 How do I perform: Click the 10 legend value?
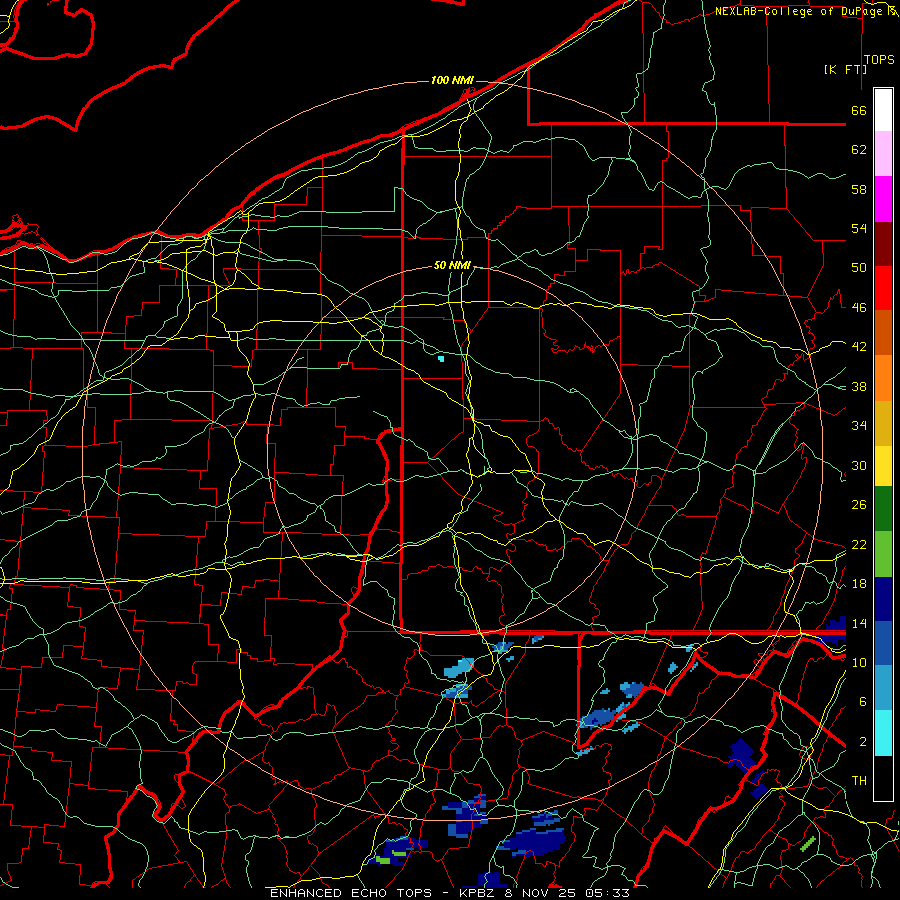coord(859,662)
